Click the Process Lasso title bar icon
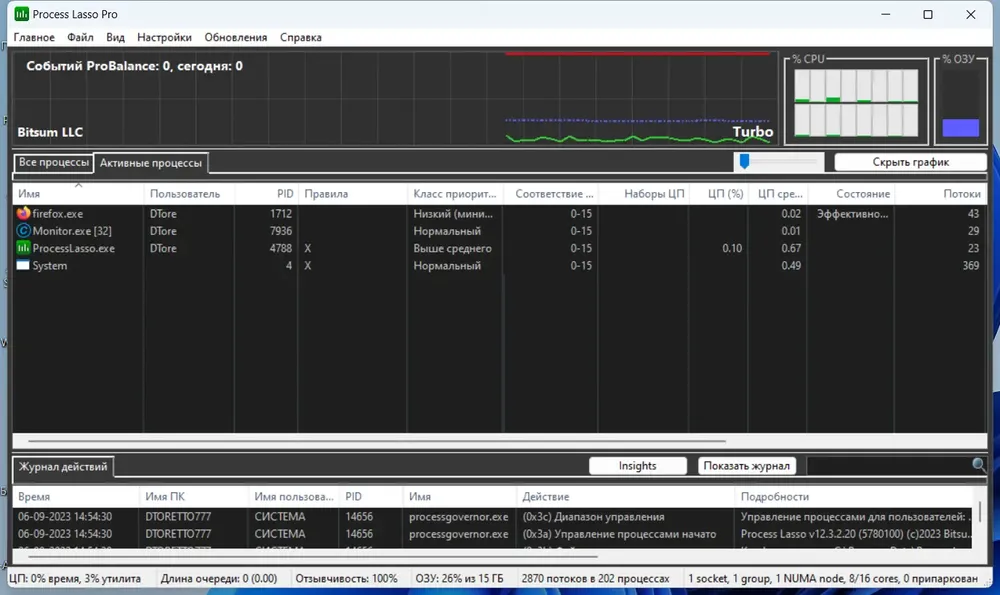This screenshot has height=595, width=1000. click(x=21, y=14)
